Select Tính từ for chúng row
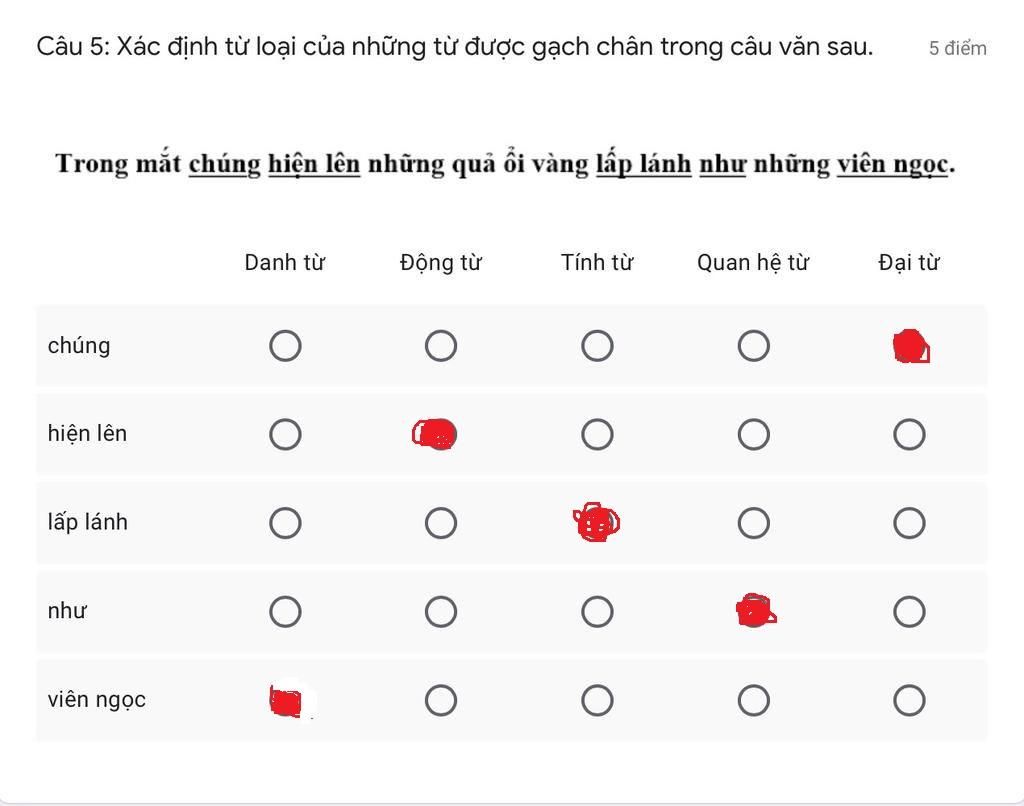 click(597, 346)
